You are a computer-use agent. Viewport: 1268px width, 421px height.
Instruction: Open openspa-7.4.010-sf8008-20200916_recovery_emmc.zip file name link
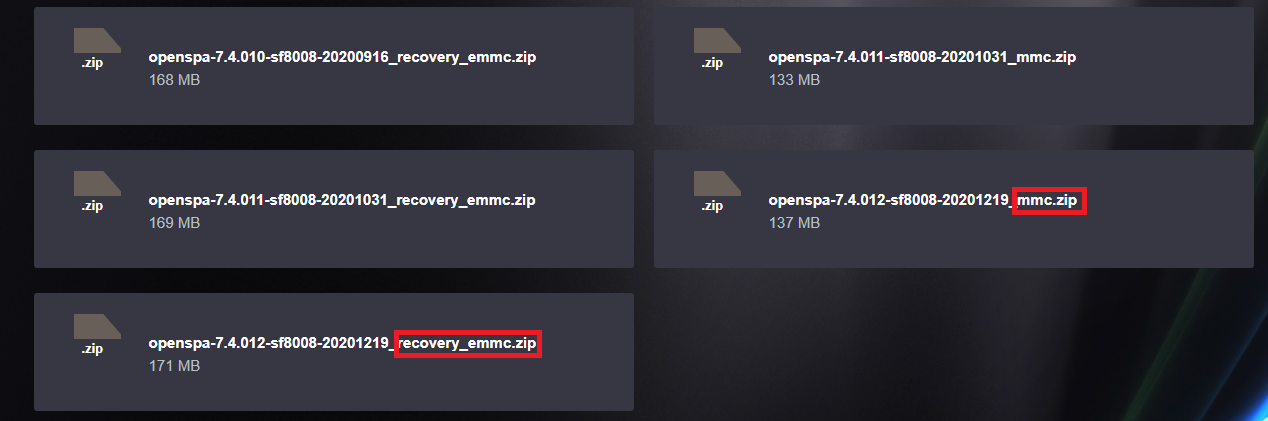342,57
